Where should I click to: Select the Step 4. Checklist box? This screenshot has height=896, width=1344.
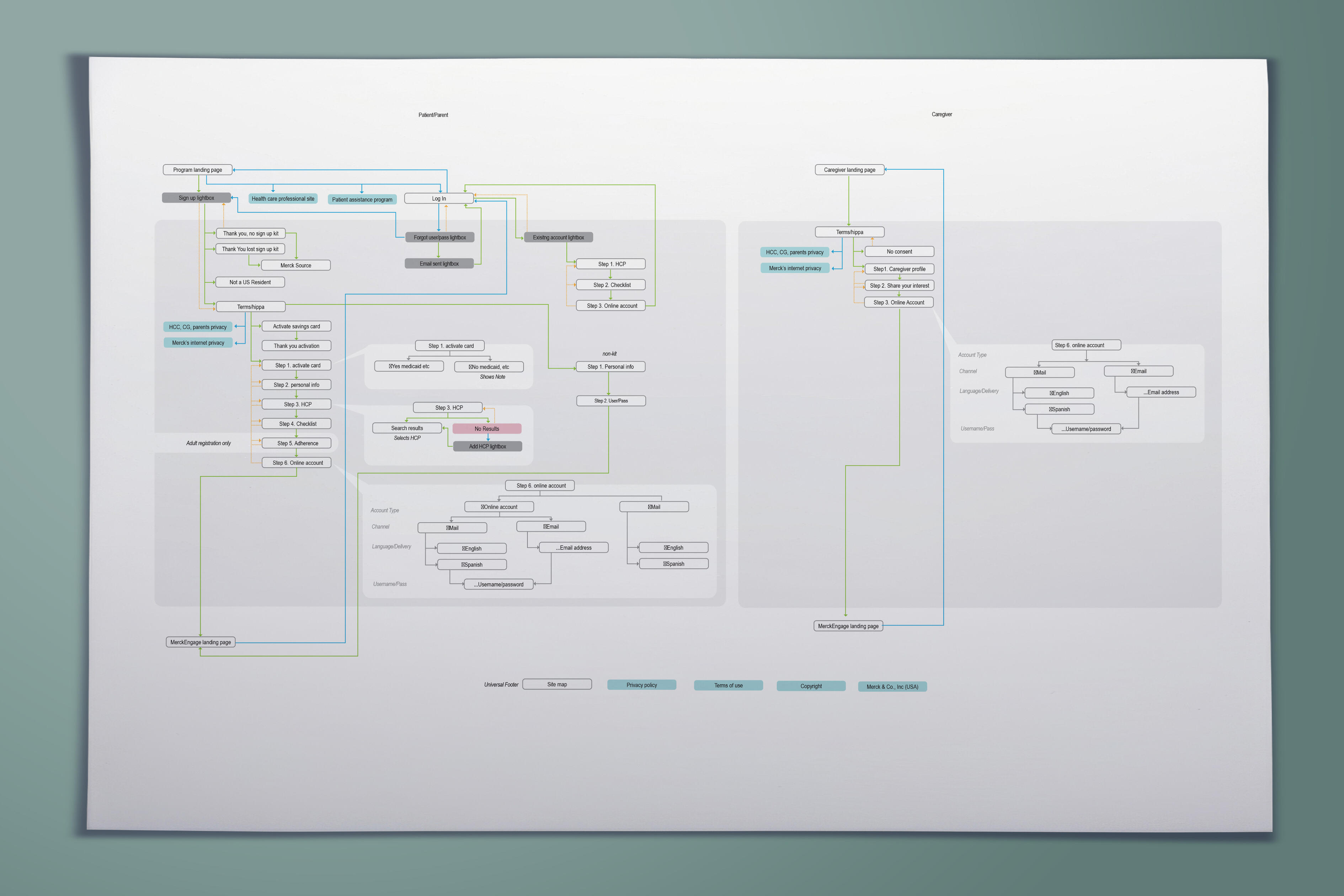[x=297, y=423]
